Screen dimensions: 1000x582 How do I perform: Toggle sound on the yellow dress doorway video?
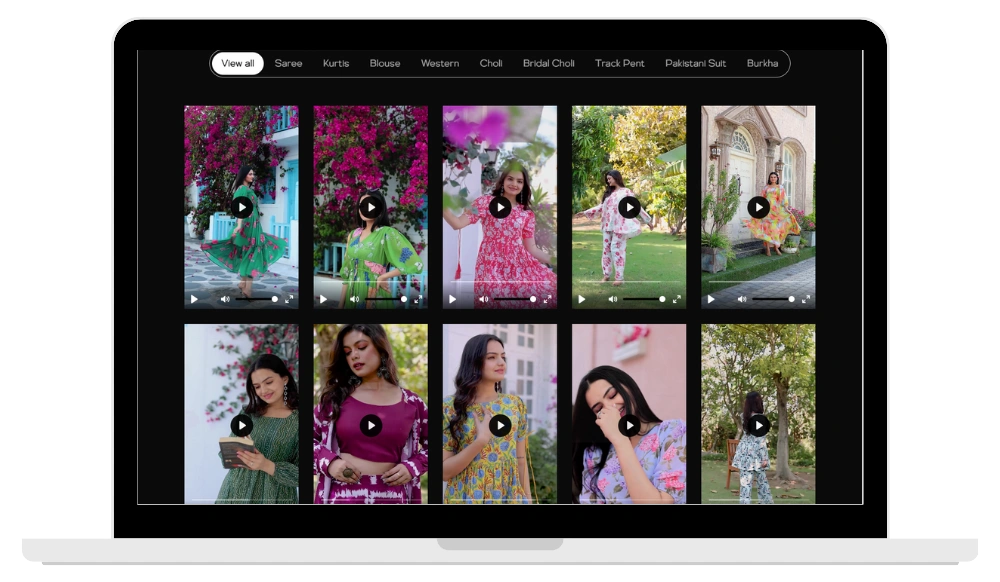[742, 299]
